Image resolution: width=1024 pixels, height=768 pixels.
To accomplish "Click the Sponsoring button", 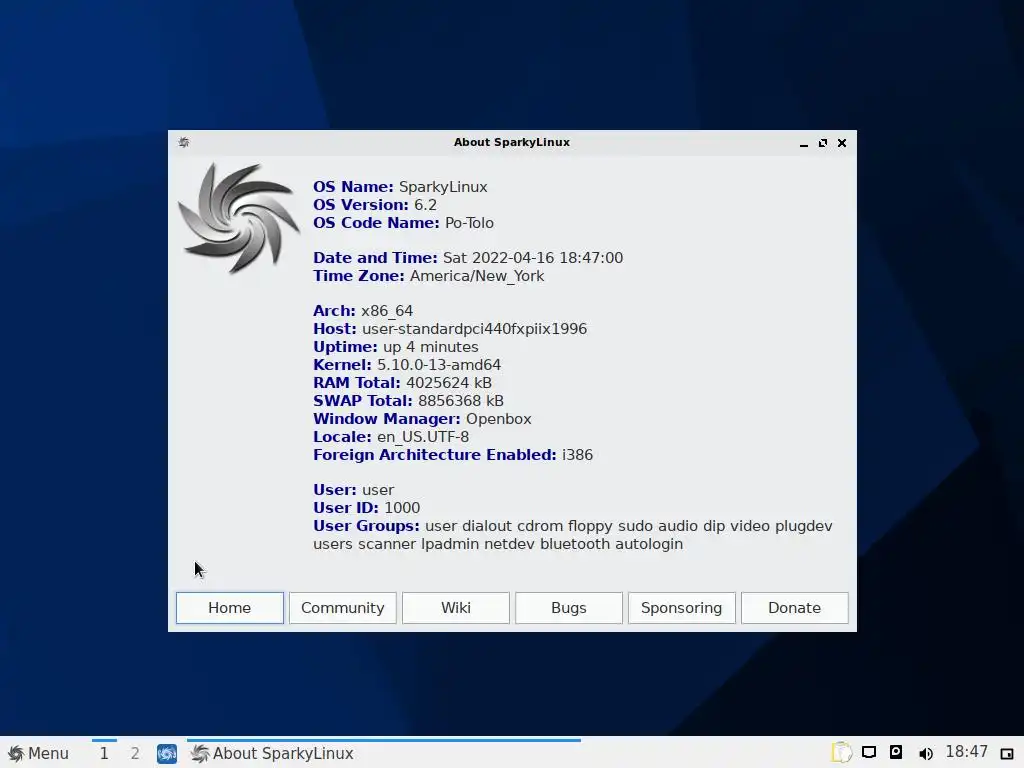I will tap(682, 608).
